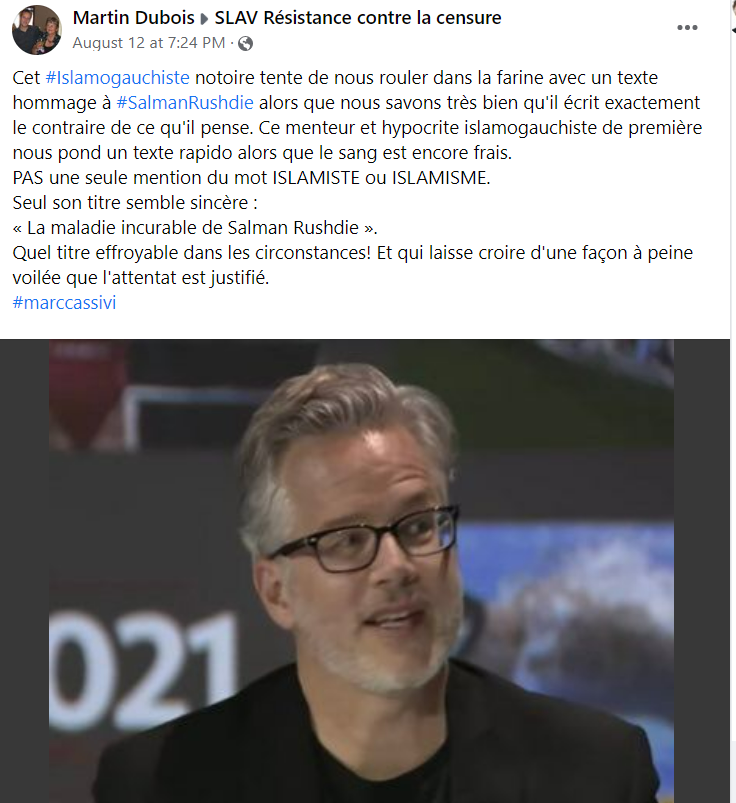Click the PAS une seule mention text line
Image resolution: width=736 pixels, height=803 pixels.
251,178
